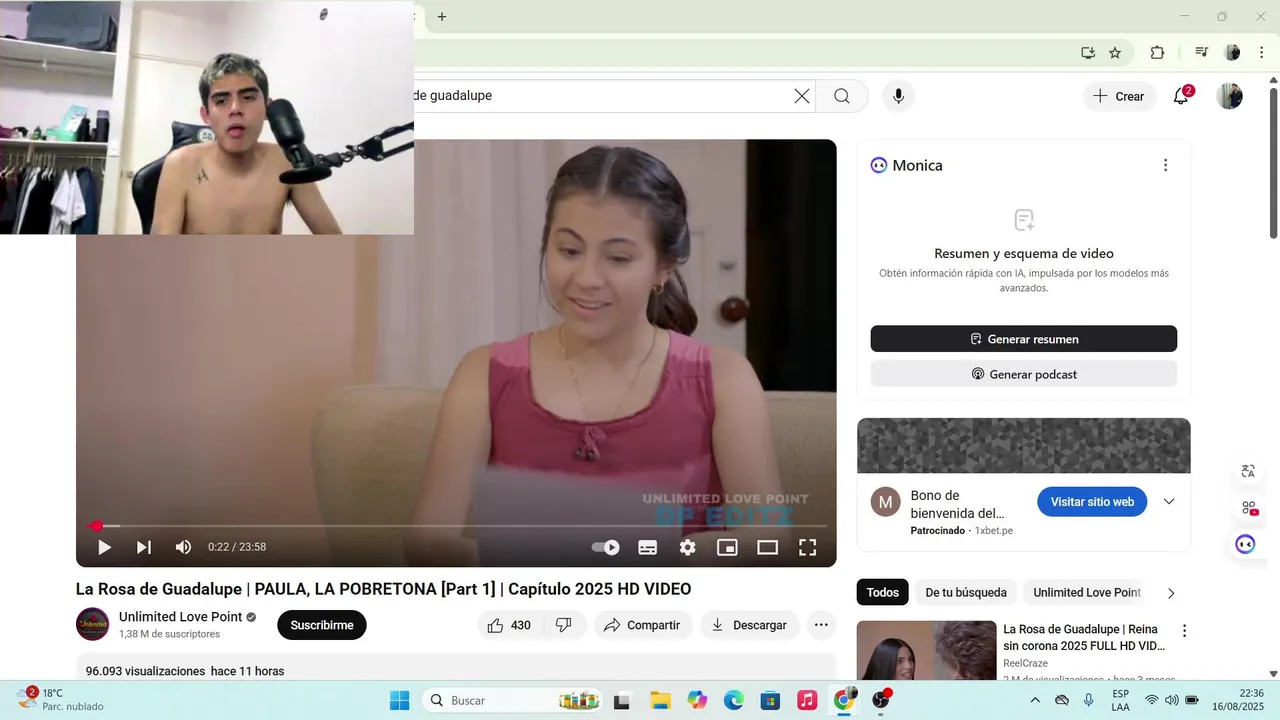This screenshot has width=1280, height=720.
Task: Open the Chrome three-dot menu
Action: coord(1260,53)
